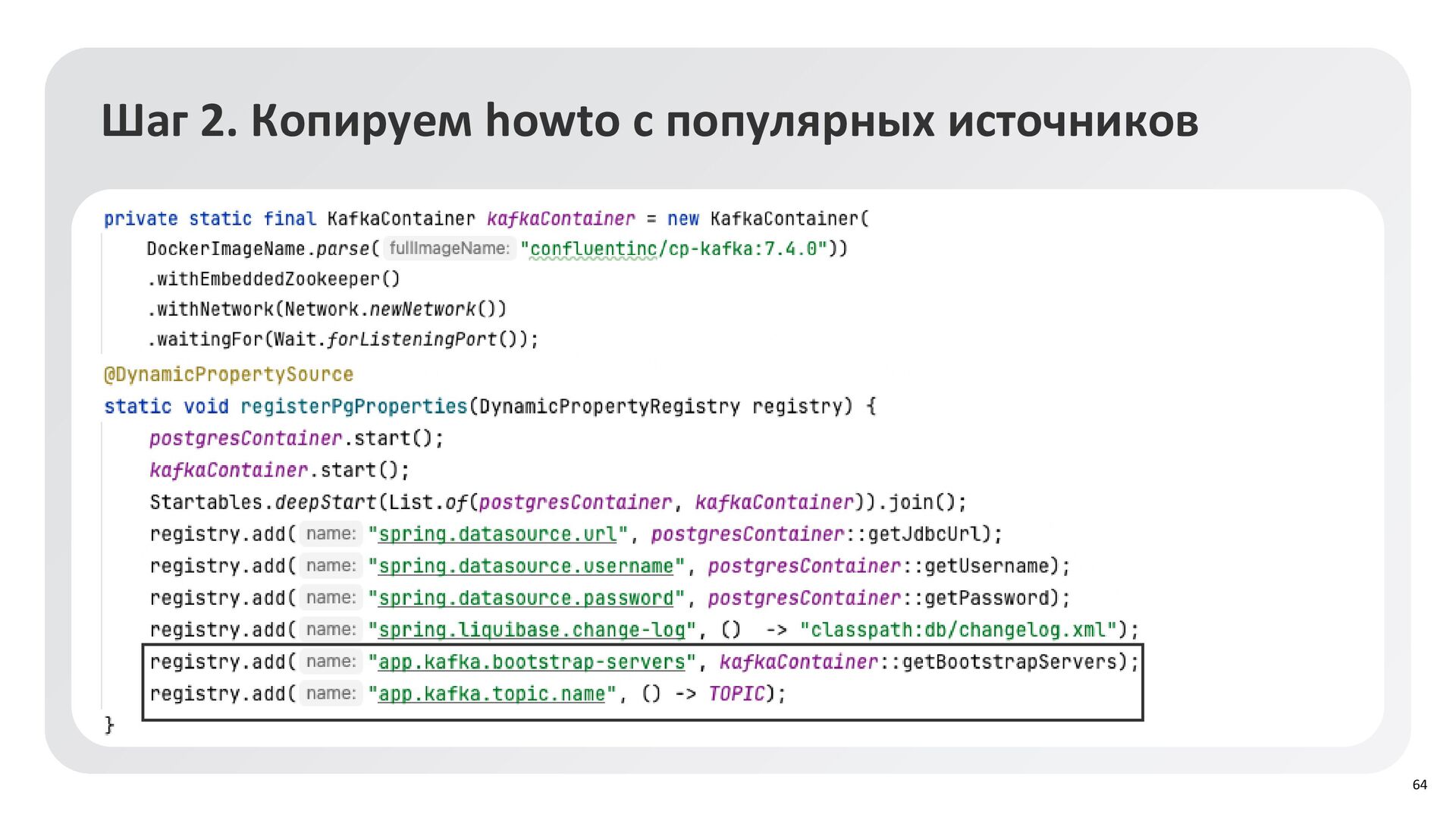Click the Startables.deepStart call
The width and height of the screenshot is (1456, 821).
coord(262,502)
